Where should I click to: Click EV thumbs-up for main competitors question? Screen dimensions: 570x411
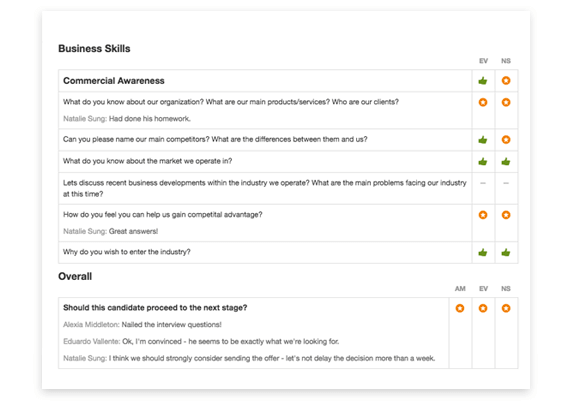tap(483, 140)
